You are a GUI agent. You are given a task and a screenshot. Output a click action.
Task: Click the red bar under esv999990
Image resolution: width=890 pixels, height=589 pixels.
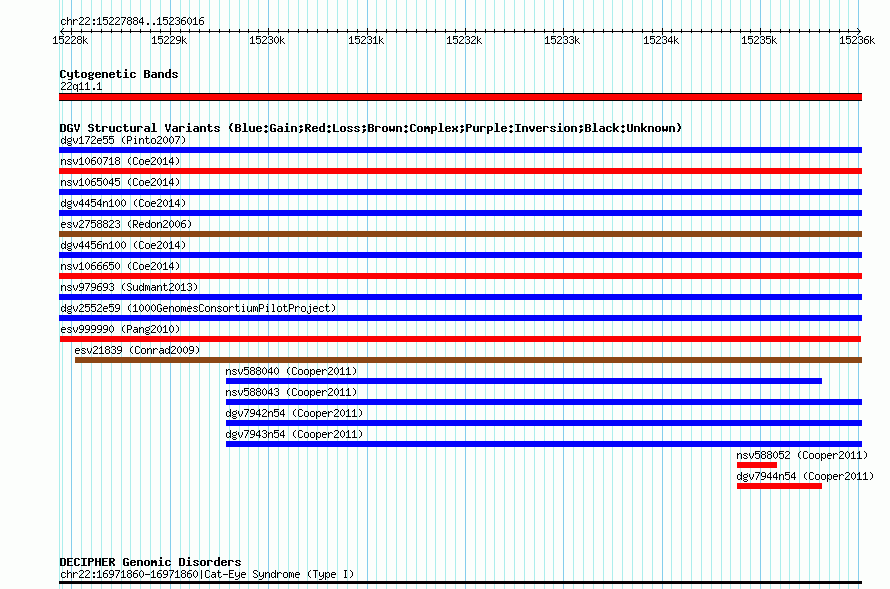pyautogui.click(x=460, y=339)
